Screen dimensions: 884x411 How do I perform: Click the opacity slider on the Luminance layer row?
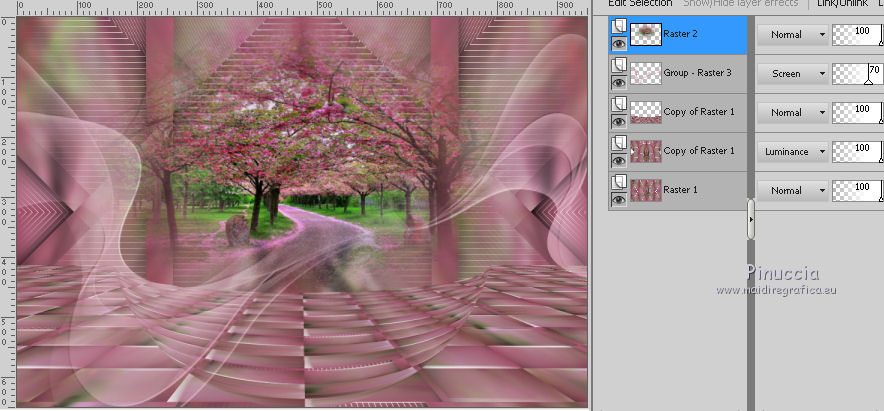[x=858, y=152]
